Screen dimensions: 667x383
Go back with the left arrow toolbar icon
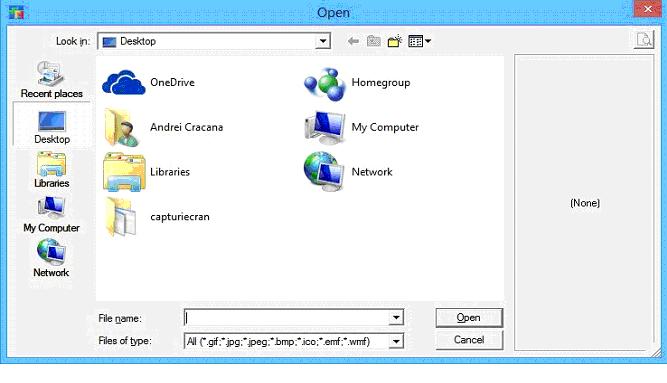(x=353, y=41)
